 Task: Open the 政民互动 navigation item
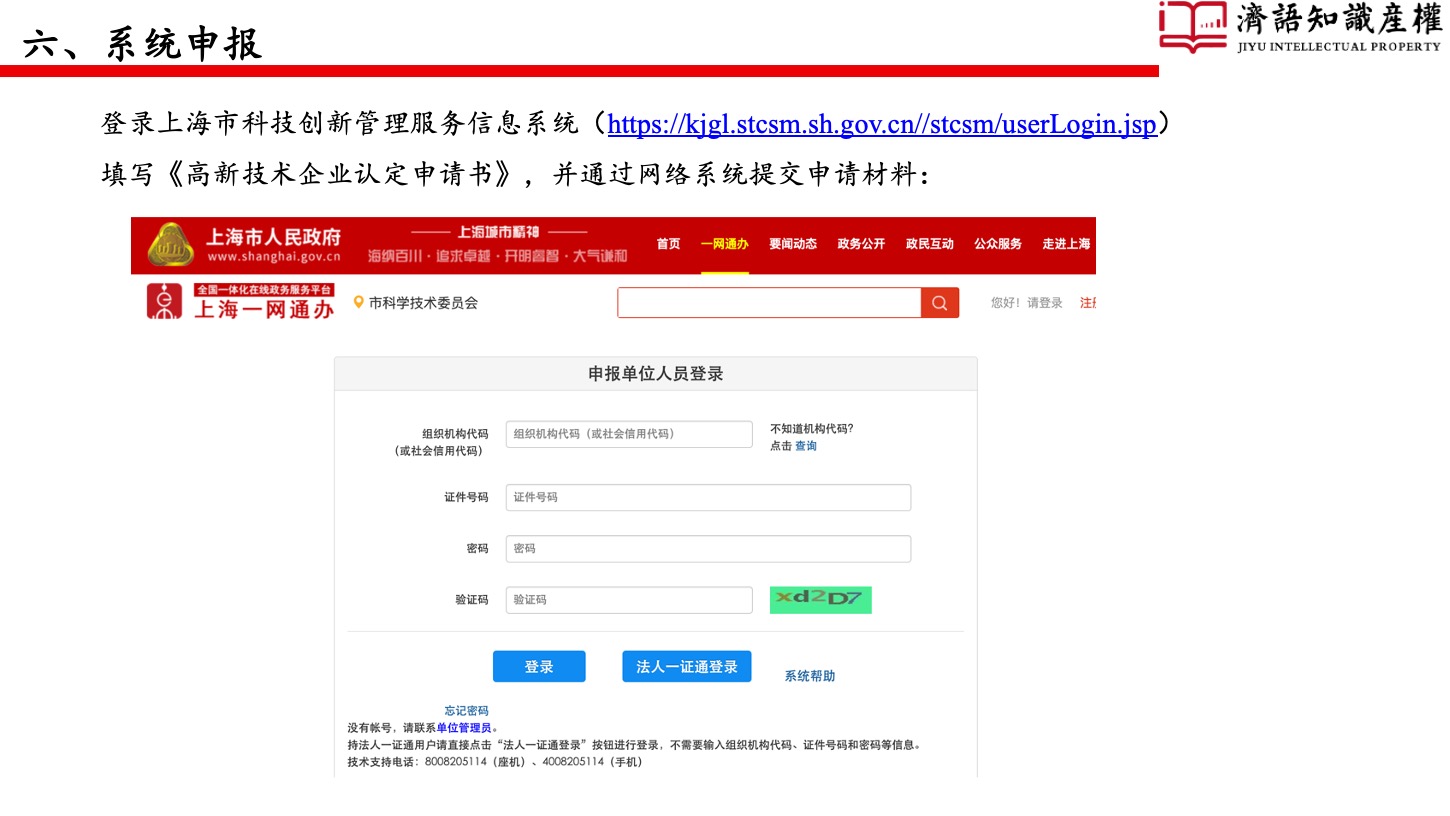click(x=929, y=244)
